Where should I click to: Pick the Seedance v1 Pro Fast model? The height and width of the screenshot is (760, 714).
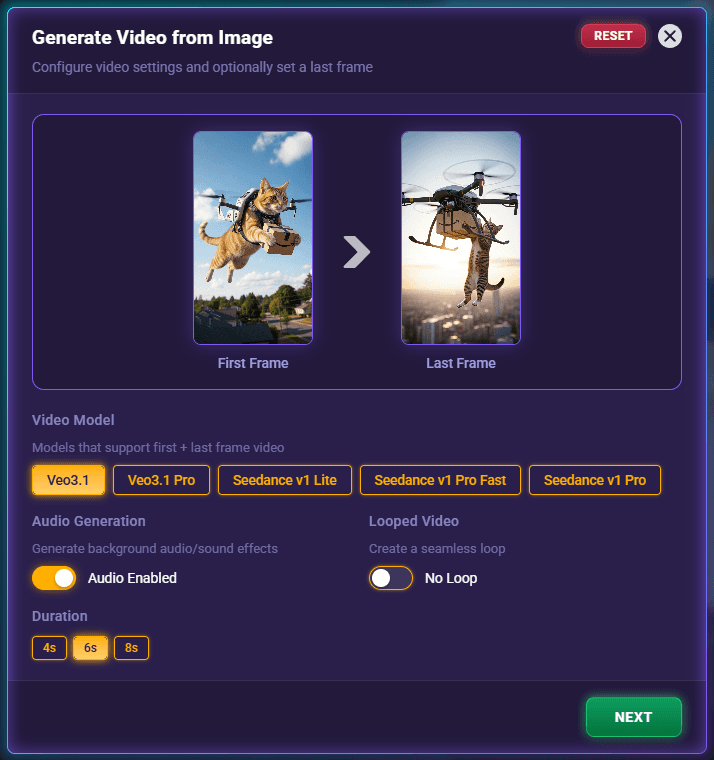(440, 480)
